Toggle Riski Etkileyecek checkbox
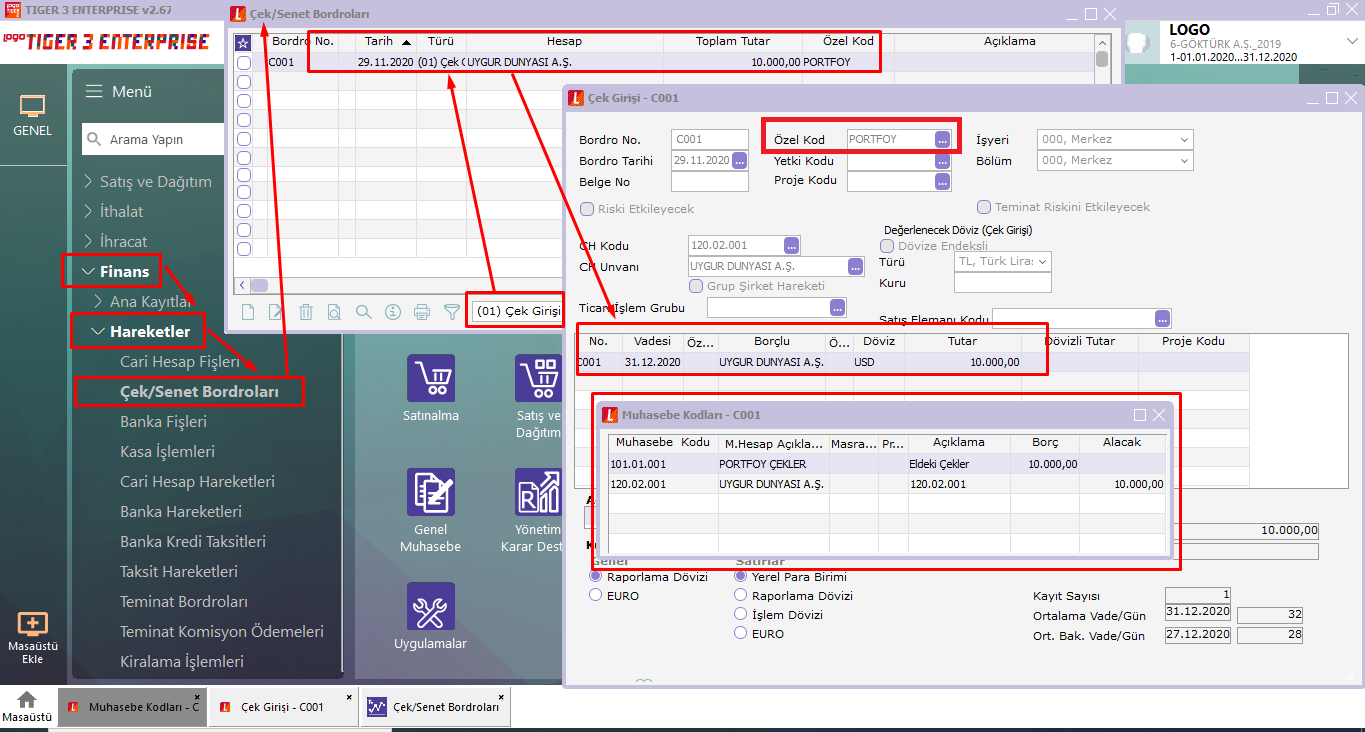1365x732 pixels. (587, 209)
